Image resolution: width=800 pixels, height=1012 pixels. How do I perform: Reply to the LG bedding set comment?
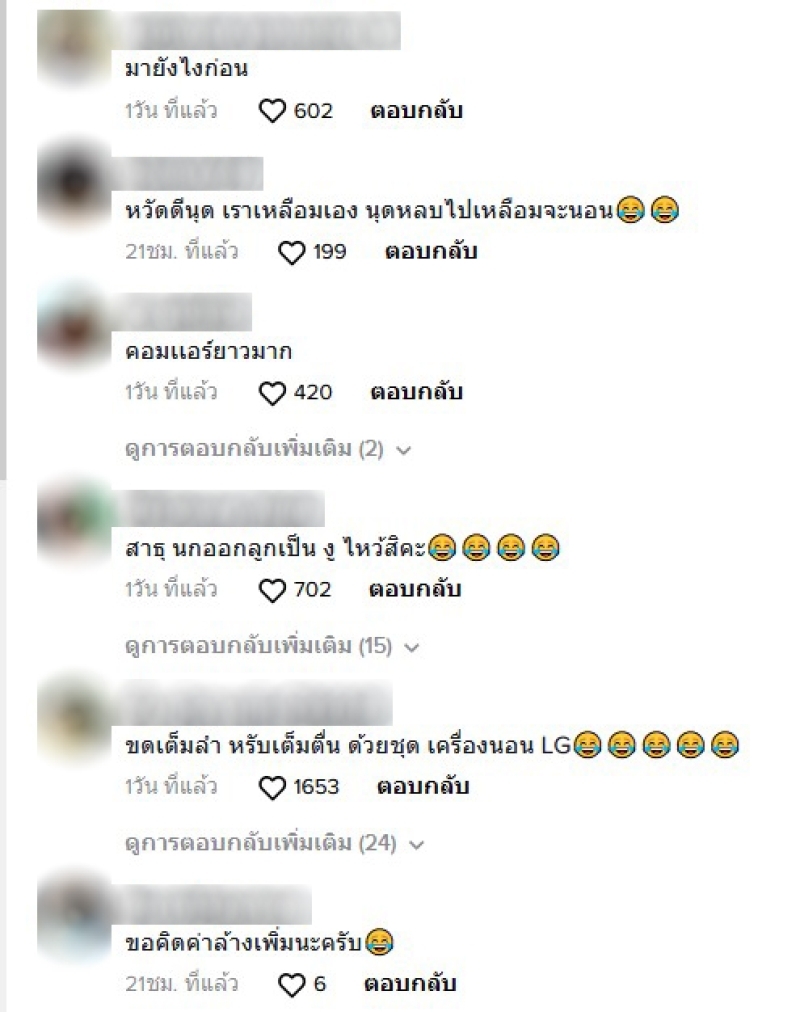pos(423,787)
